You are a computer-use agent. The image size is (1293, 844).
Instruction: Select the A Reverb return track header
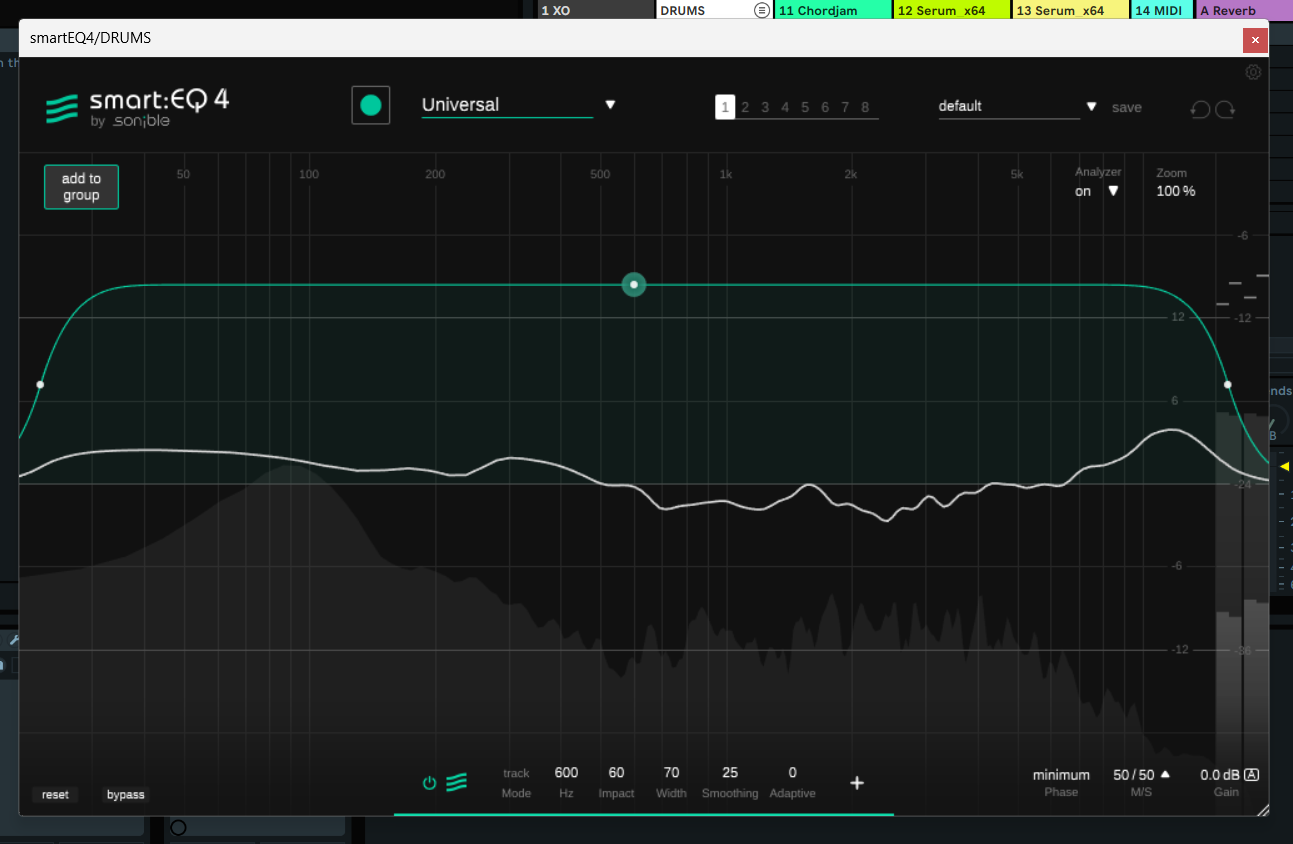point(1244,10)
